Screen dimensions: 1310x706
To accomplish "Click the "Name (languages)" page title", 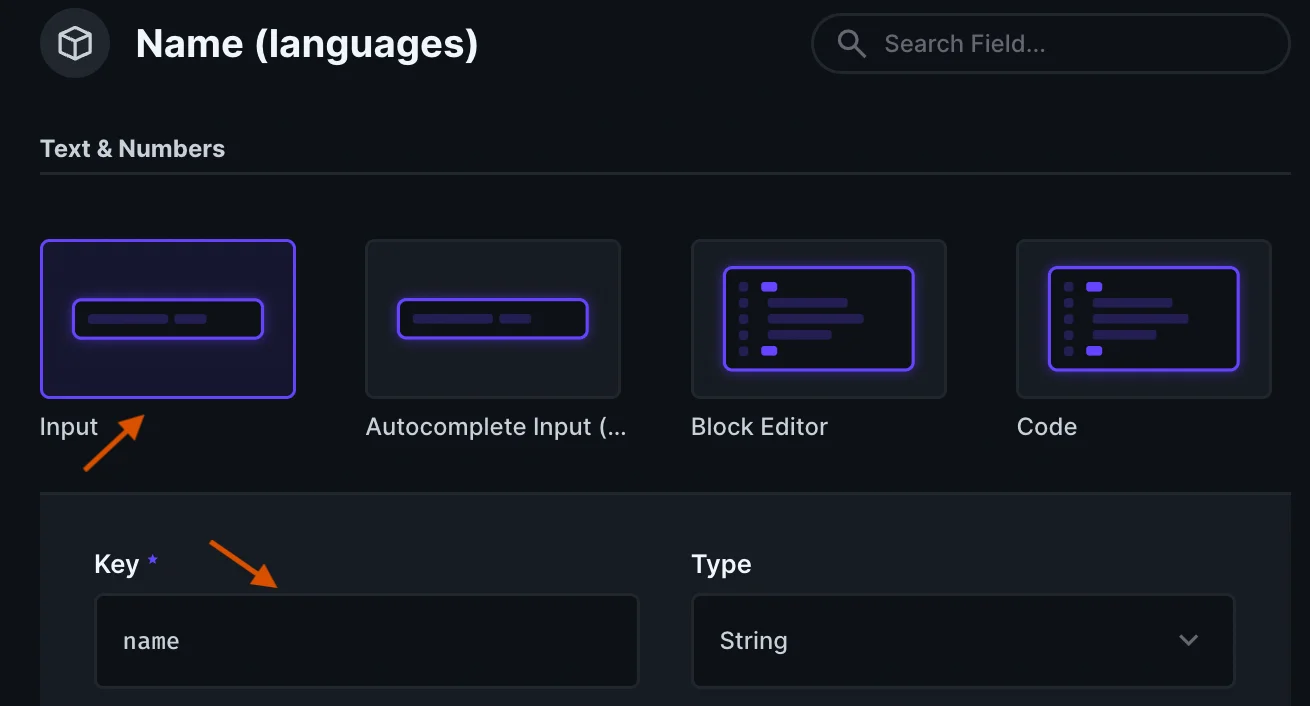I will 307,44.
